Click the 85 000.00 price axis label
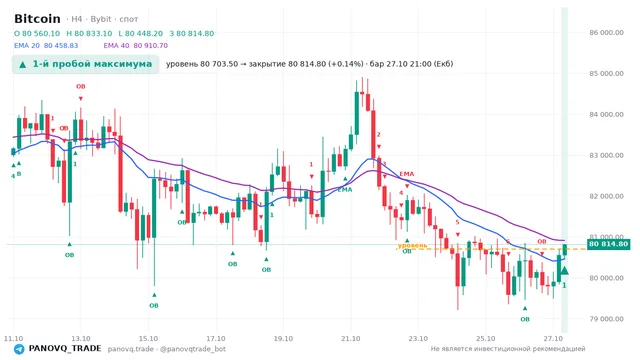640x360 pixels. 607,73
